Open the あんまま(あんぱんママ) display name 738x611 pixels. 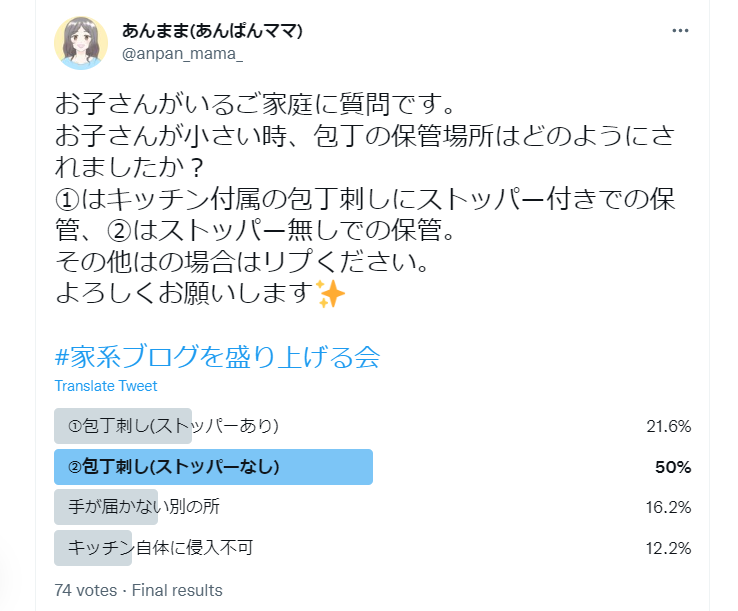click(212, 31)
